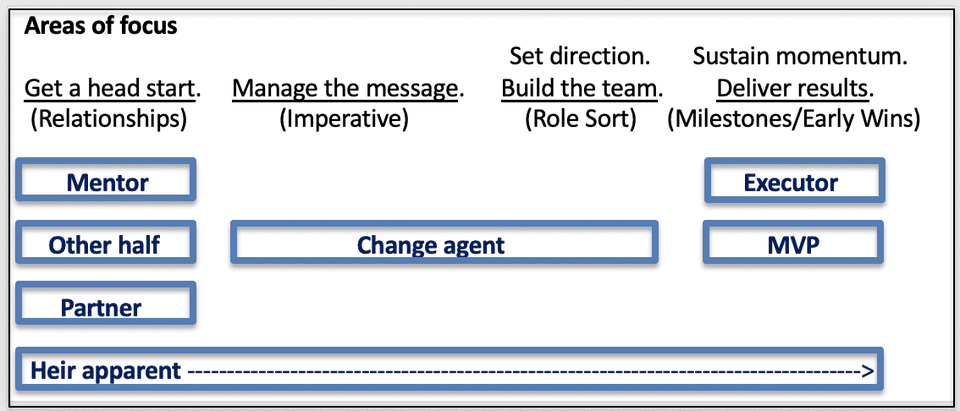This screenshot has height=411, width=960.
Task: Click the Areas of focus title
Action: [x=100, y=26]
